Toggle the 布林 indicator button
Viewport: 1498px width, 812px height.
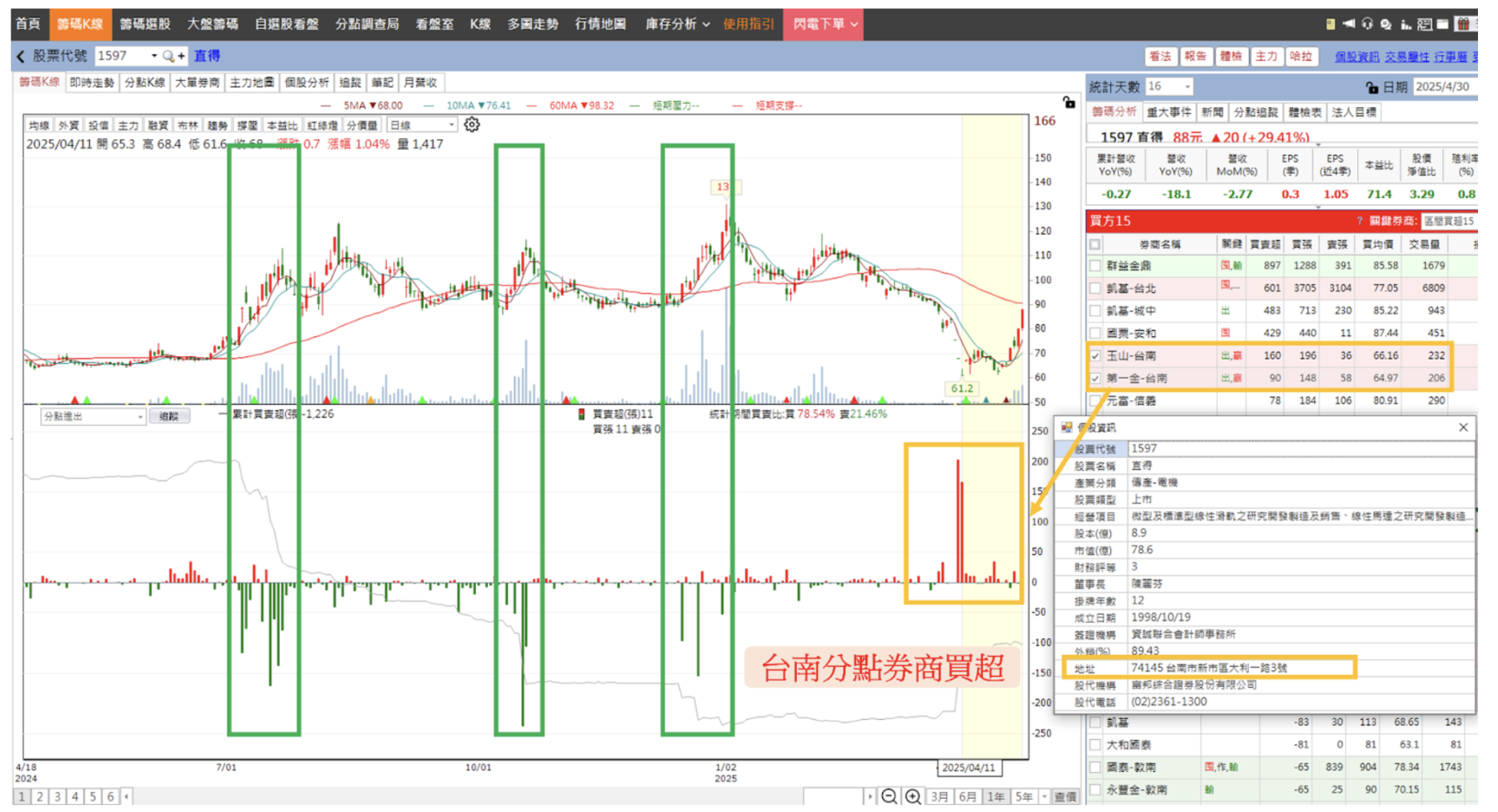coord(187,125)
